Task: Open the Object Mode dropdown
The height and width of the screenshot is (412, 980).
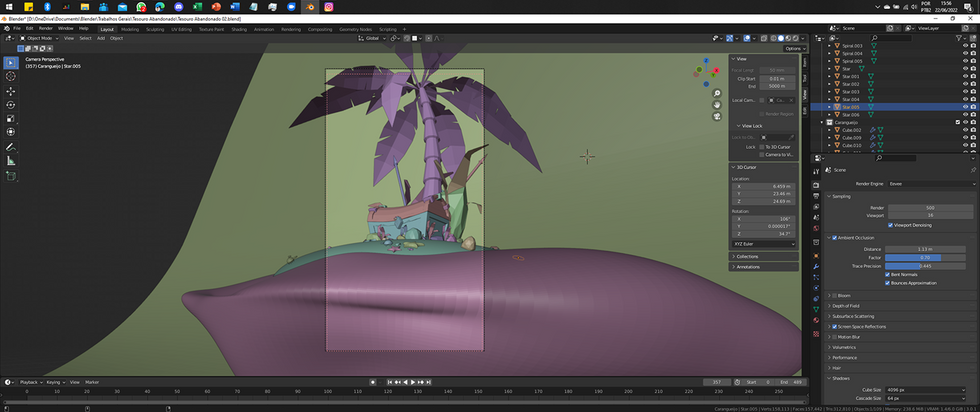Action: (x=38, y=38)
